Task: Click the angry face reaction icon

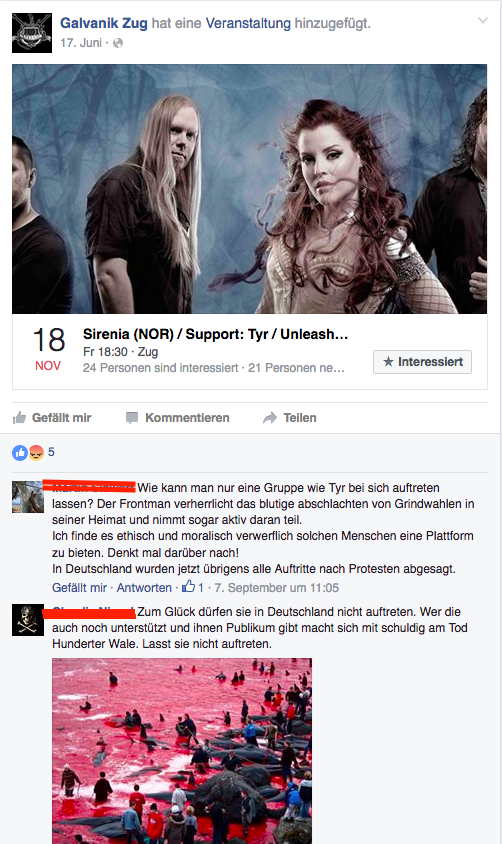Action: [x=36, y=453]
